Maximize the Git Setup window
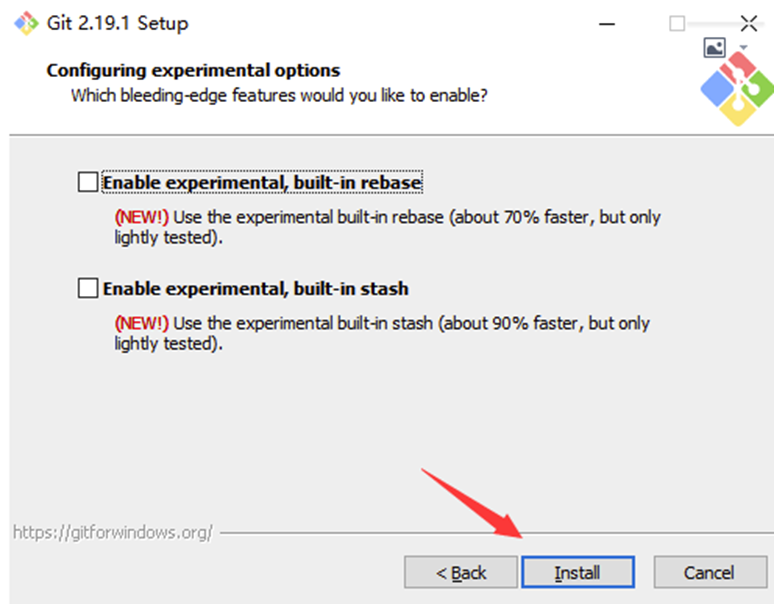The image size is (774, 604). click(677, 22)
